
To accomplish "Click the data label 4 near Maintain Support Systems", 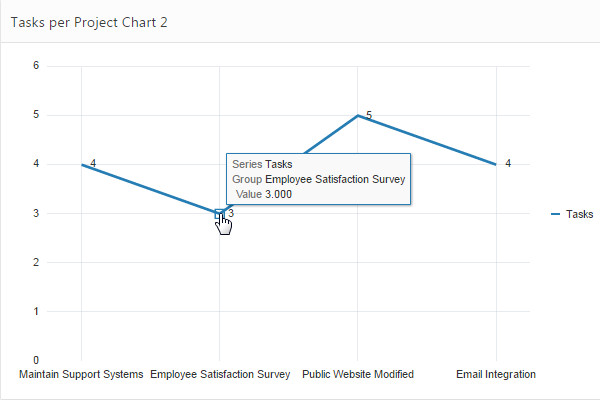I will coord(93,163).
